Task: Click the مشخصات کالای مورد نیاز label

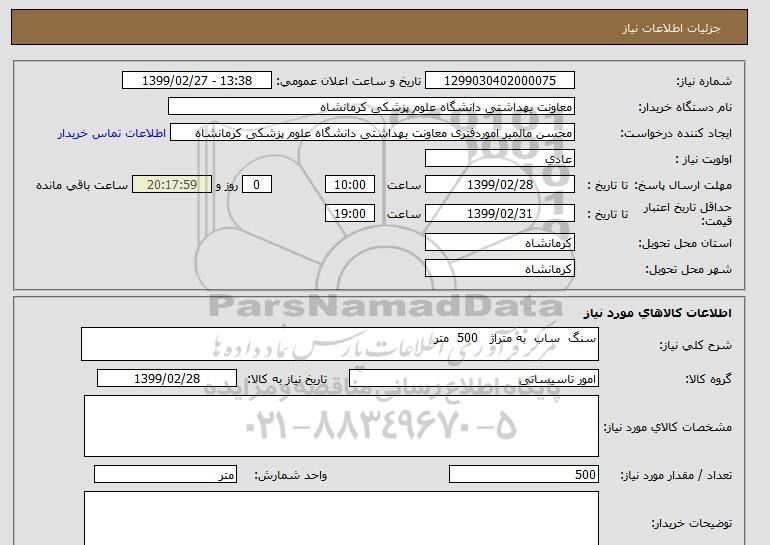Action: point(668,427)
